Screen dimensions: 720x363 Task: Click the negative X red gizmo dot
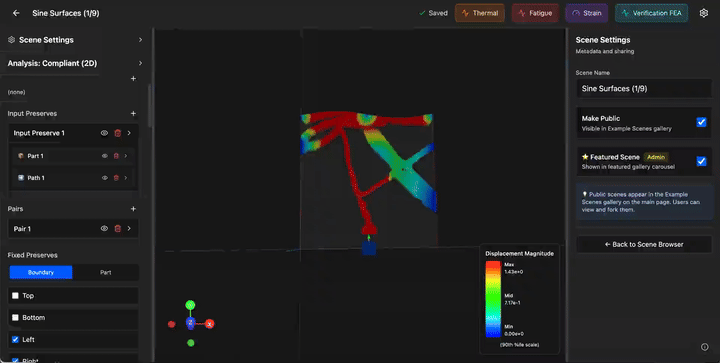point(171,324)
